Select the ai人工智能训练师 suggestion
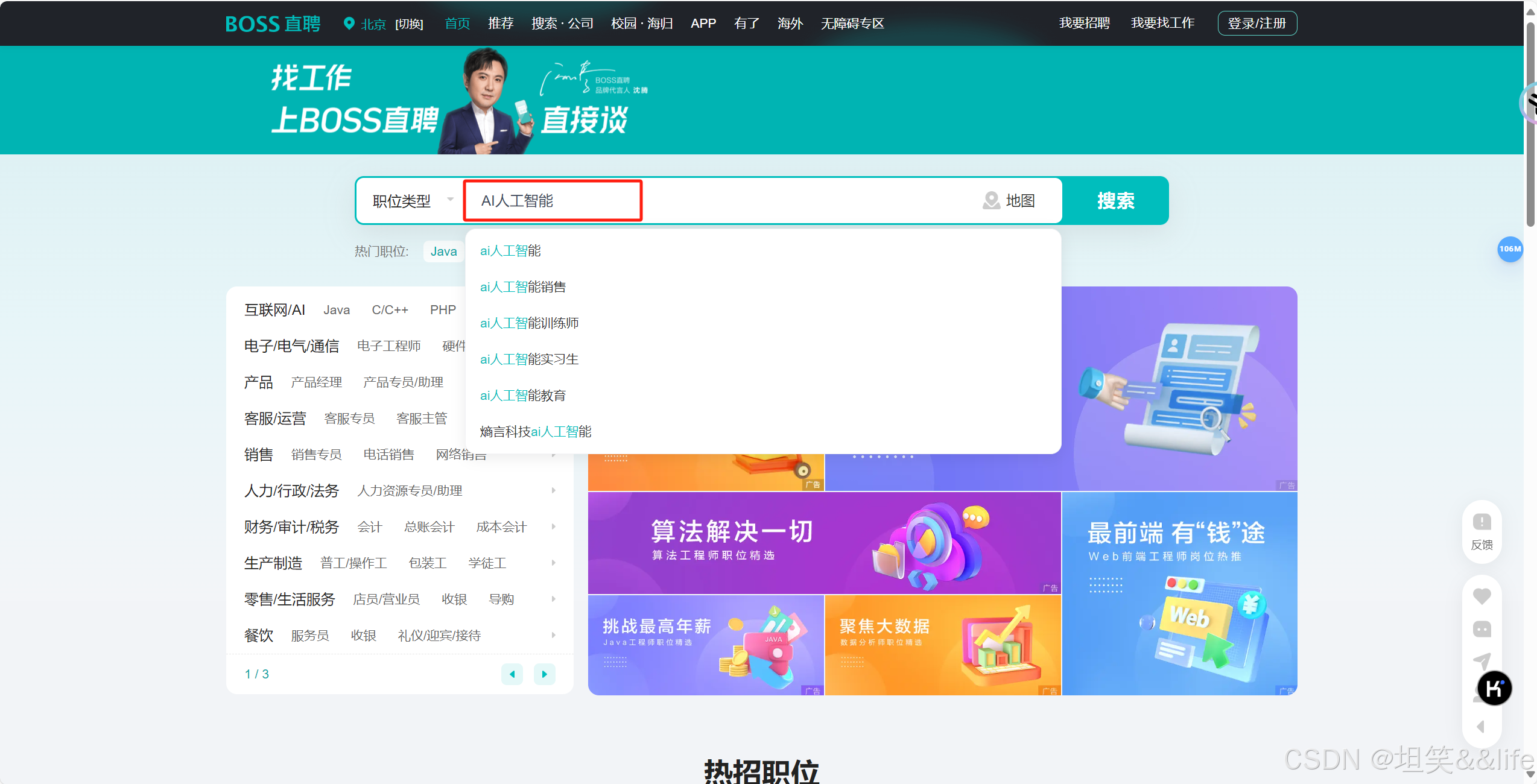 click(x=529, y=323)
